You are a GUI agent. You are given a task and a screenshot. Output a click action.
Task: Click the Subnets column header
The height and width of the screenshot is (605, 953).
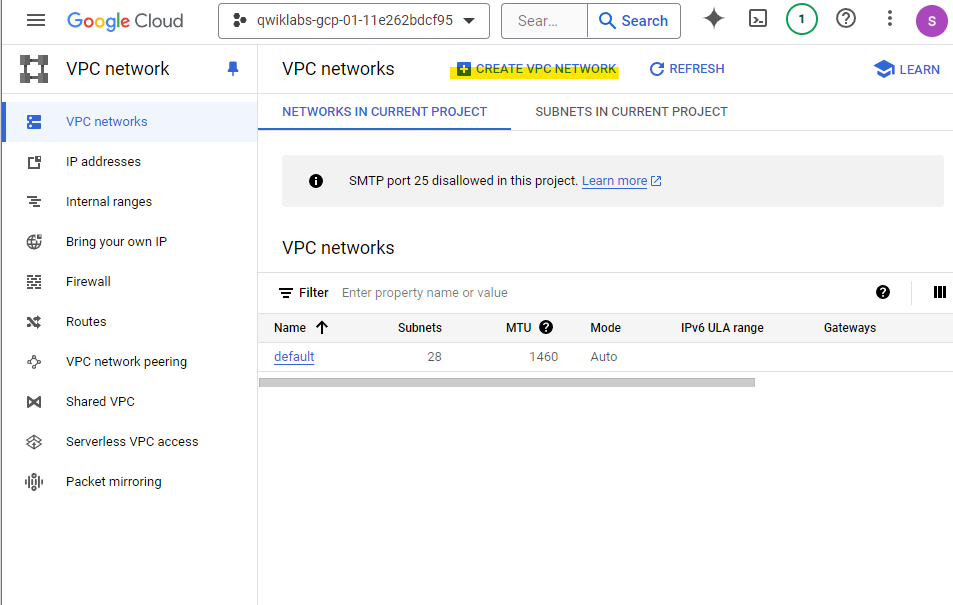pos(419,328)
